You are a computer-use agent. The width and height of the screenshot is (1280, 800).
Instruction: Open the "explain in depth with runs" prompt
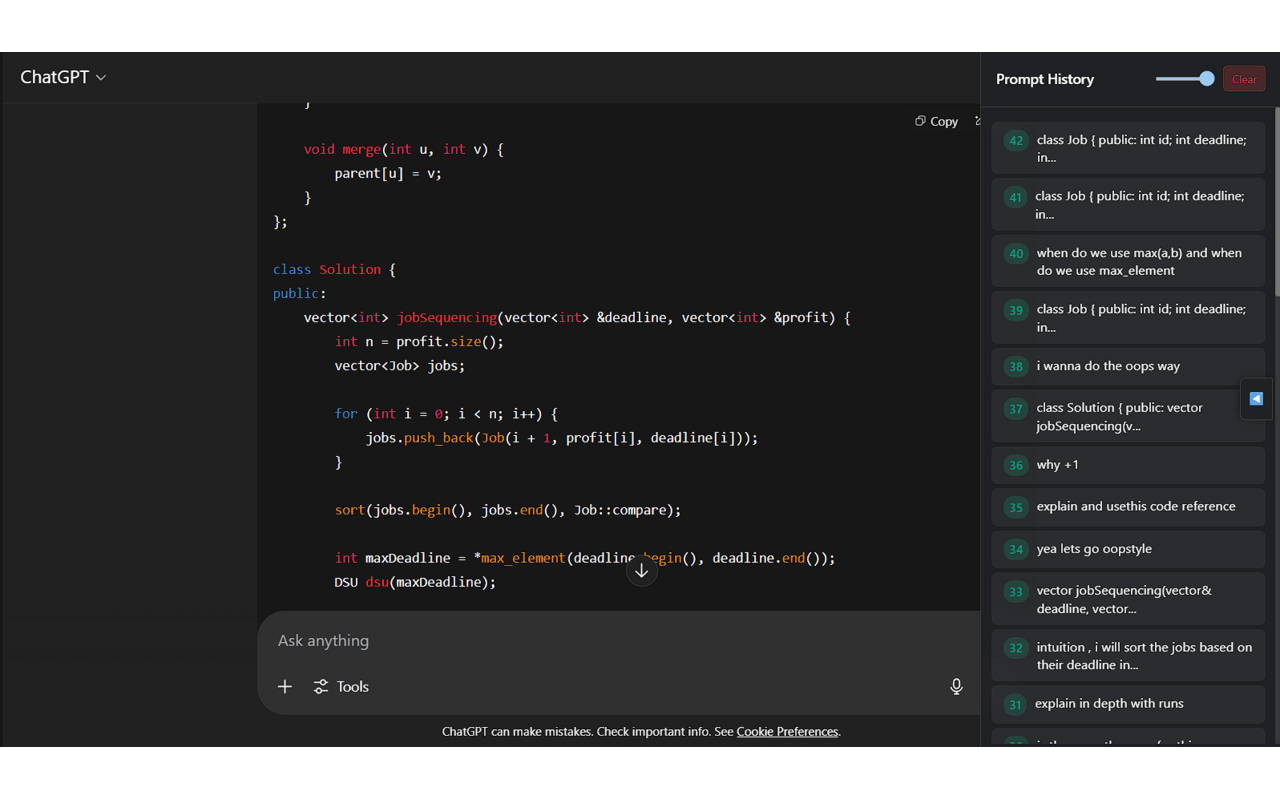(x=1128, y=704)
